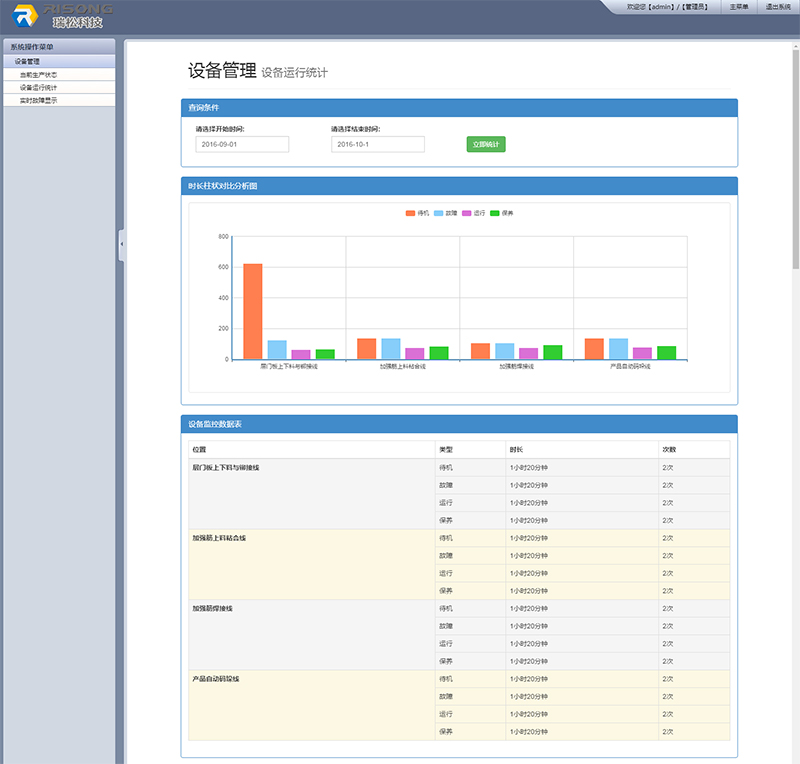Click the 设备管理 page title heading

tap(222, 70)
